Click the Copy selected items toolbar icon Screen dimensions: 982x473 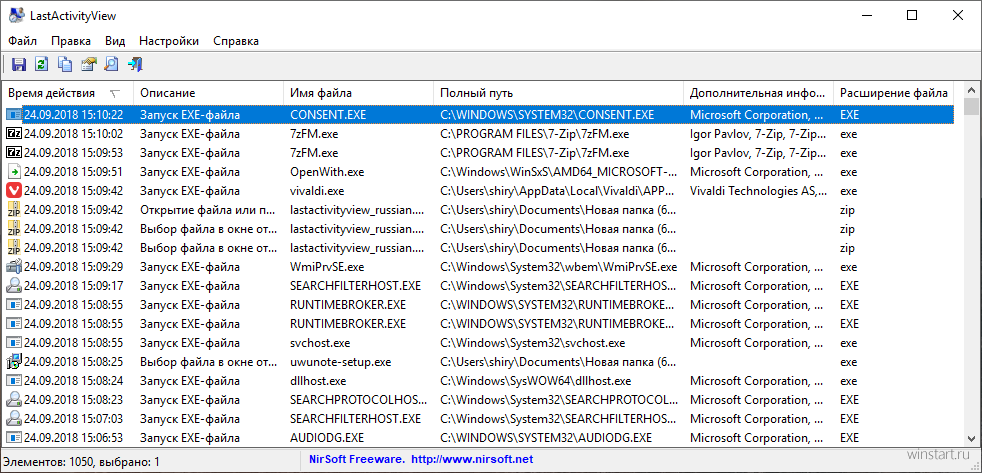65,64
